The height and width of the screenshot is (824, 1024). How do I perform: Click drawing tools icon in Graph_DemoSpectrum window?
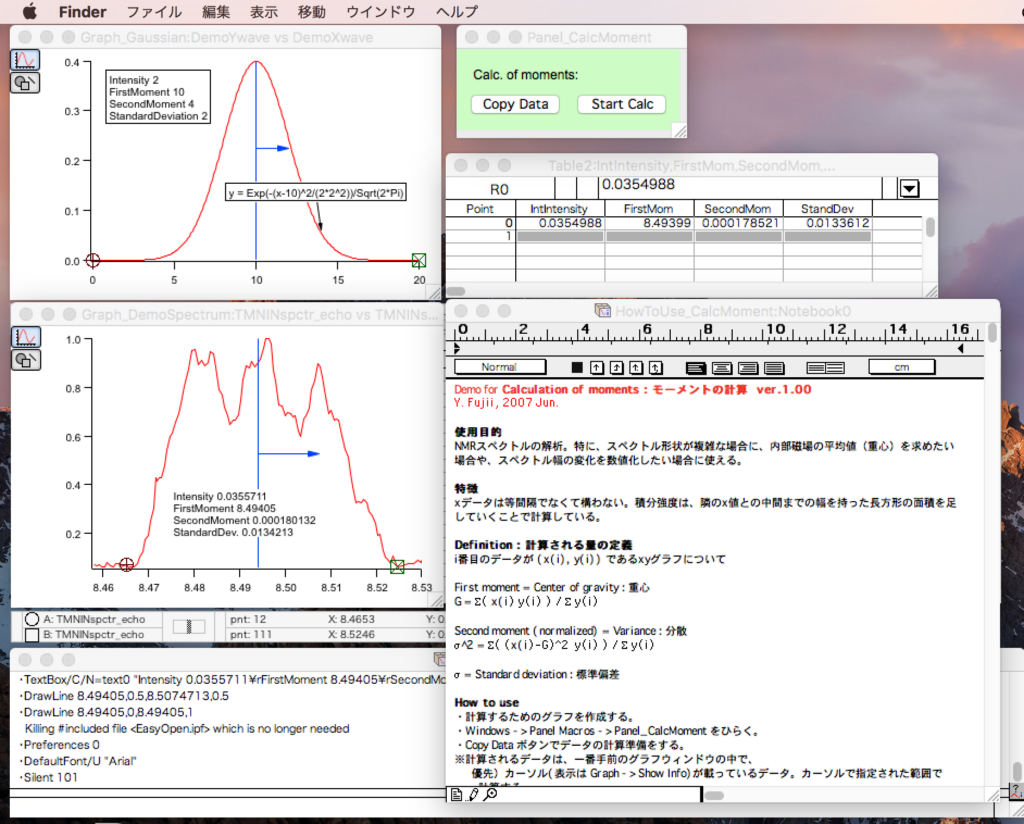tap(25, 362)
